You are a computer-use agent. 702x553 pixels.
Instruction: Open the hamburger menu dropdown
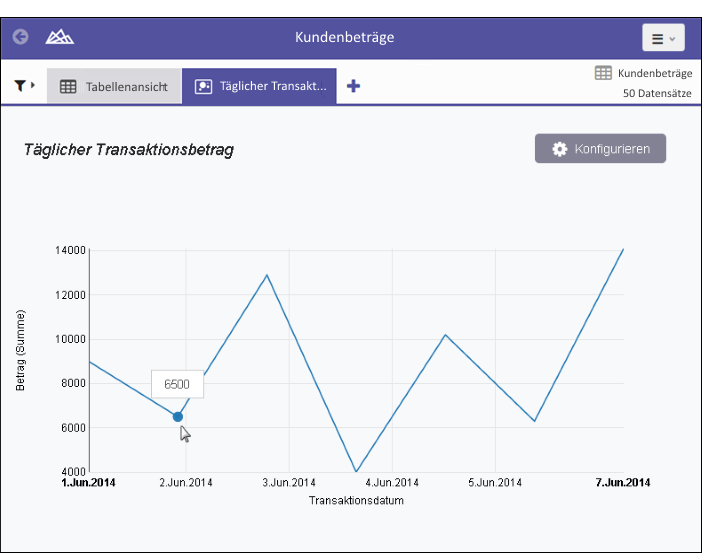coord(663,38)
